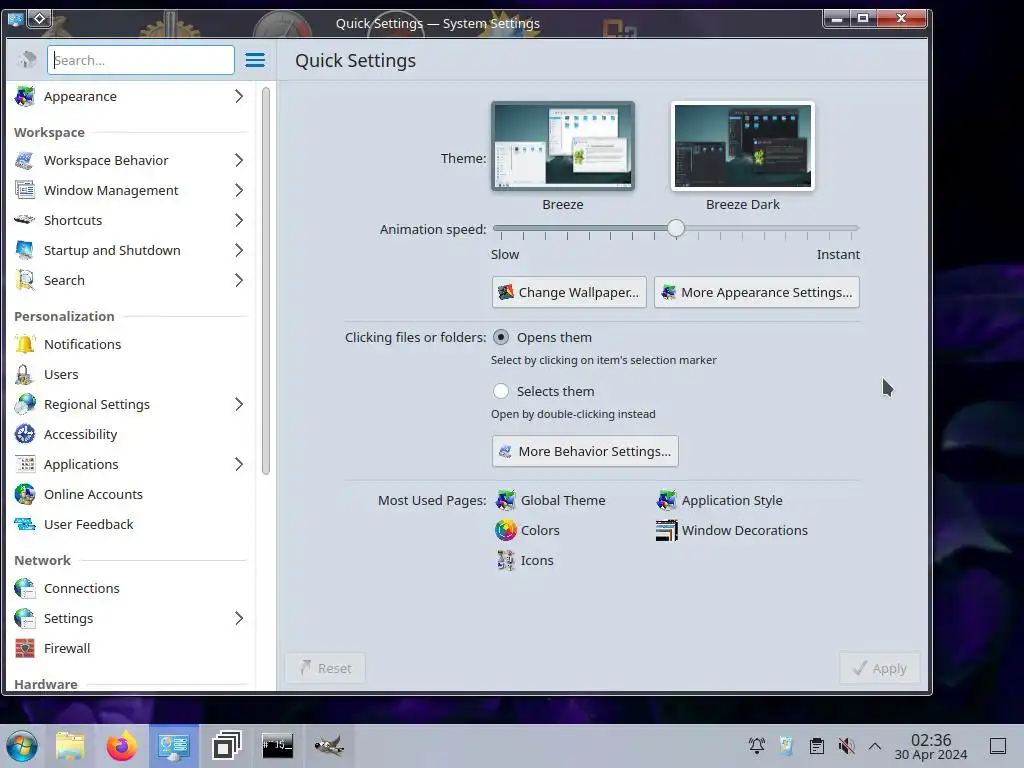Expand the Shortcuts chevron
1024x768 pixels.
coord(239,220)
